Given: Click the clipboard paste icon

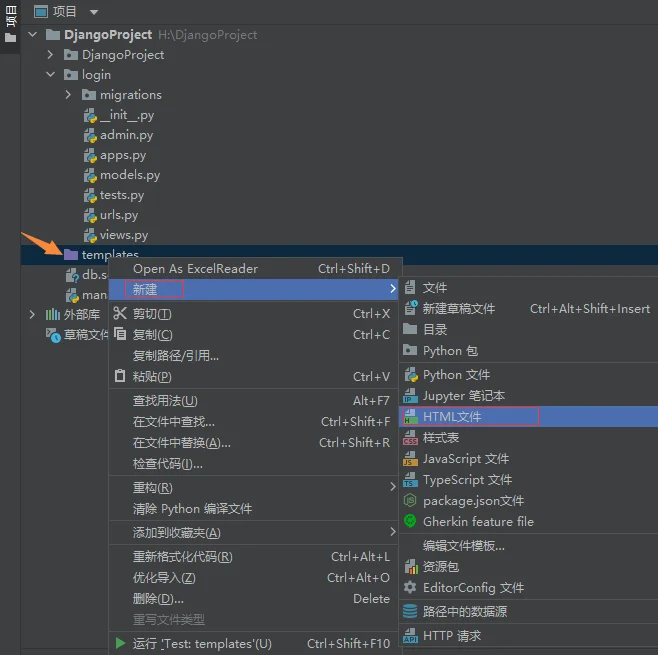Looking at the screenshot, I should coord(120,376).
